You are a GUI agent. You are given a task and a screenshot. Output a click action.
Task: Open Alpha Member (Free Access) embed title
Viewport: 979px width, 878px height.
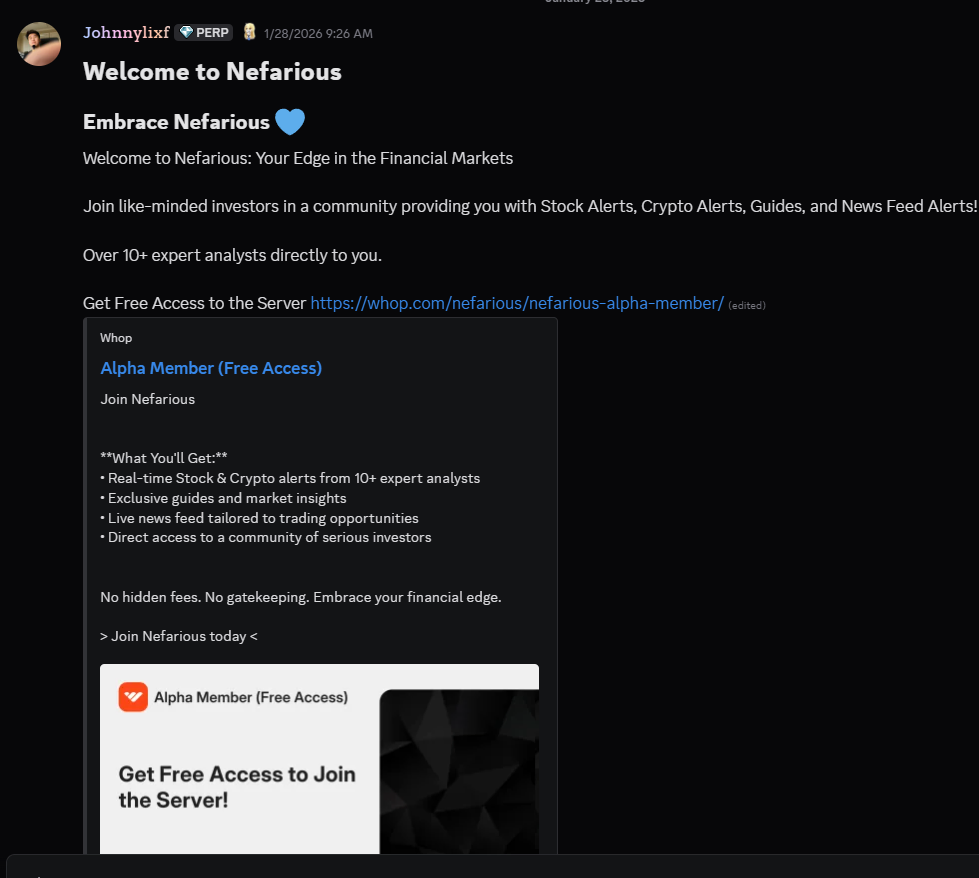pyautogui.click(x=211, y=368)
